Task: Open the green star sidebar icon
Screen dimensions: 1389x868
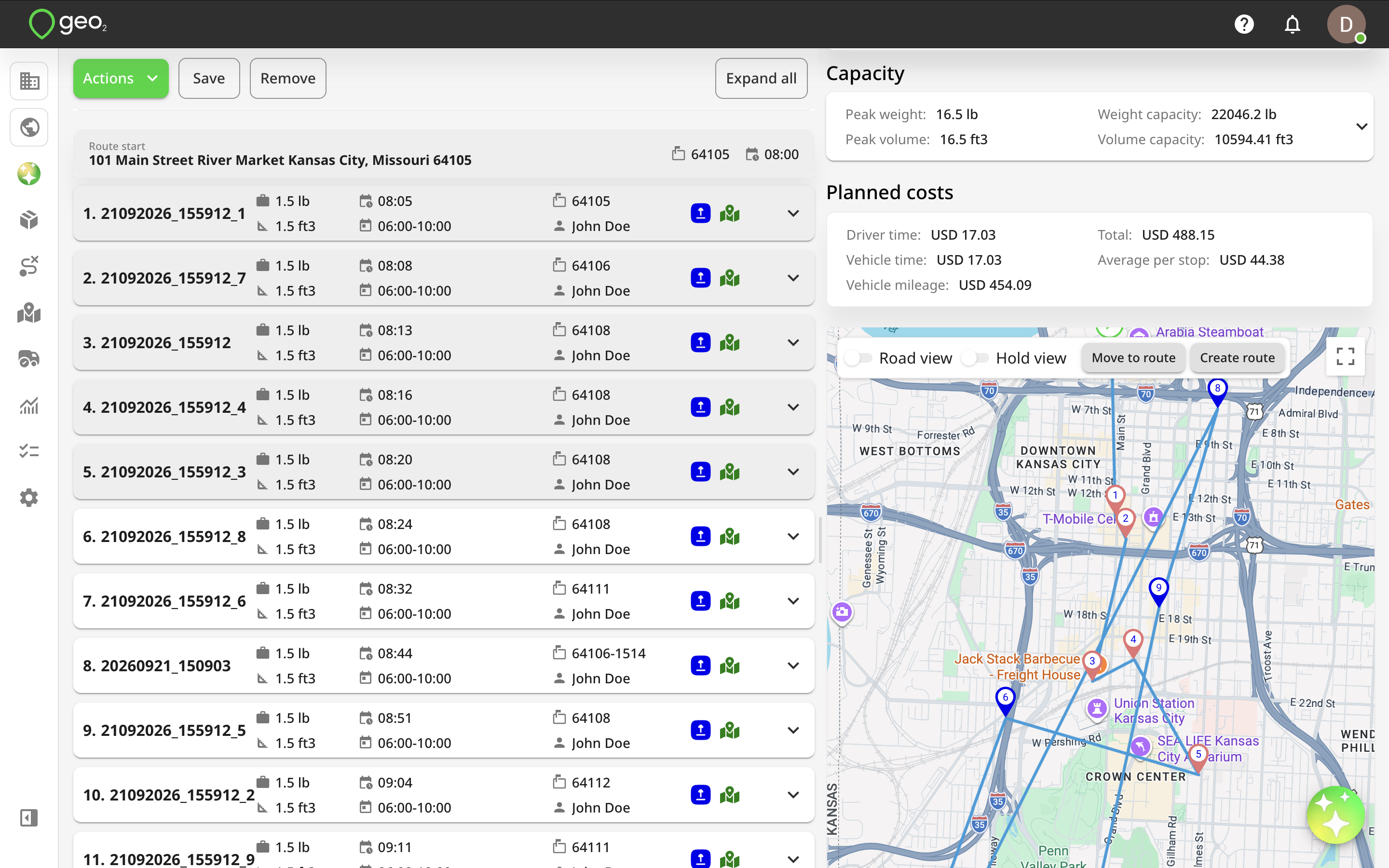Action: tap(29, 174)
